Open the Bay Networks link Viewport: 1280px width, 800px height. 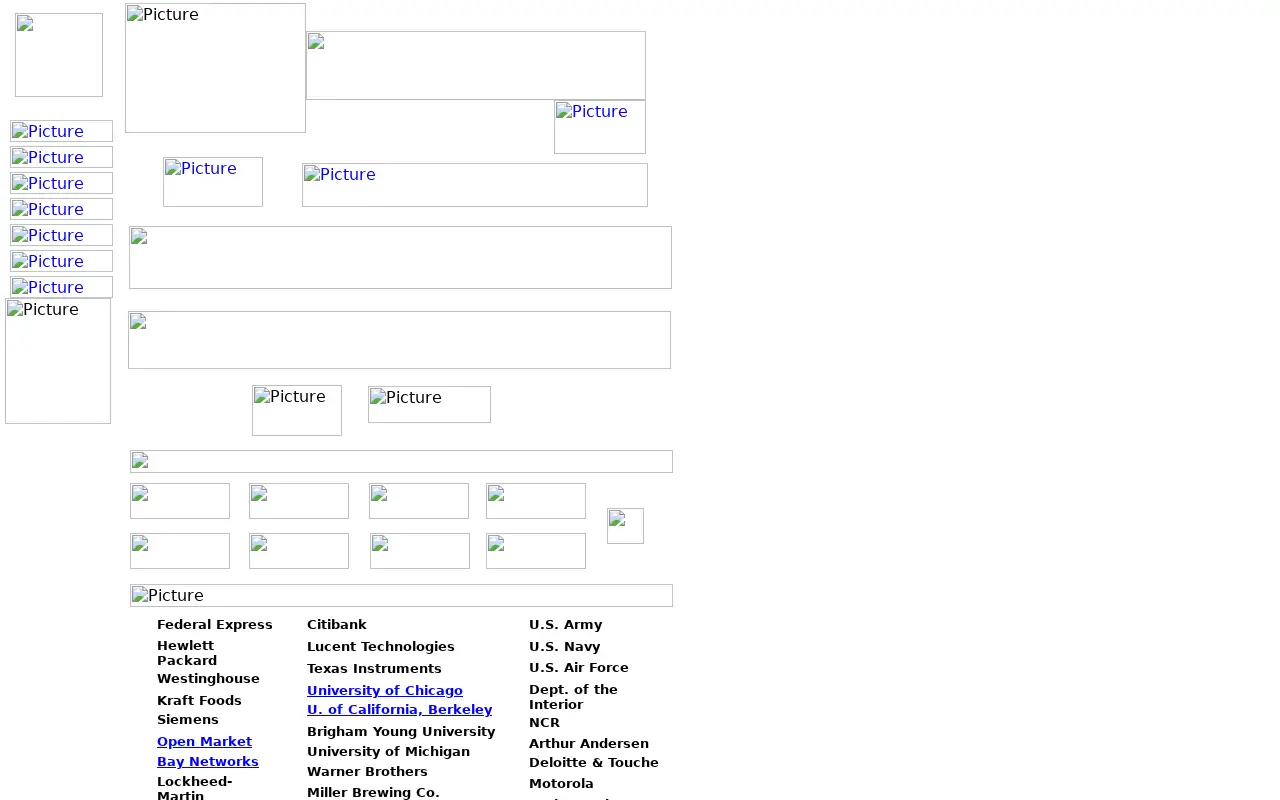pyautogui.click(x=207, y=762)
